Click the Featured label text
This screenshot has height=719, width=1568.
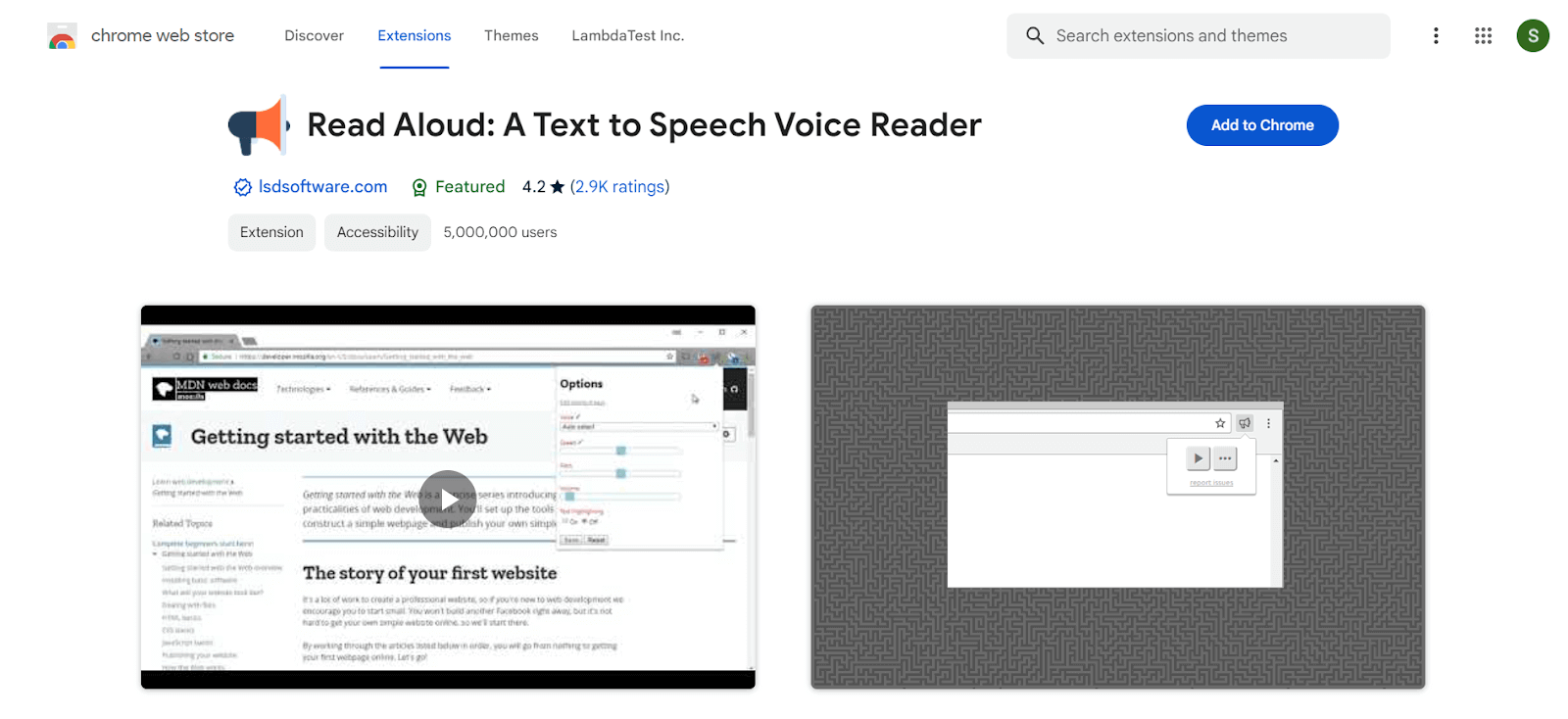pyautogui.click(x=469, y=186)
